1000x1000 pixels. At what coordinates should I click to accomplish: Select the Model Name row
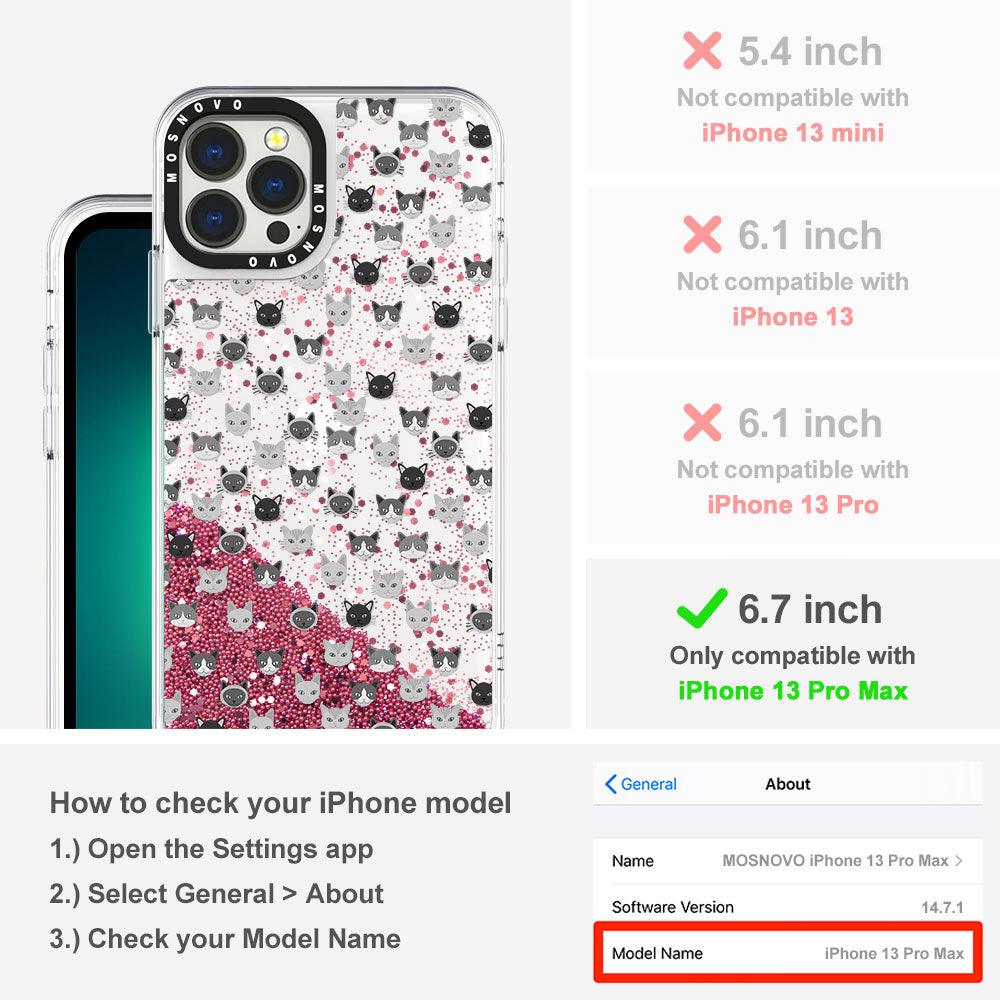[788, 953]
